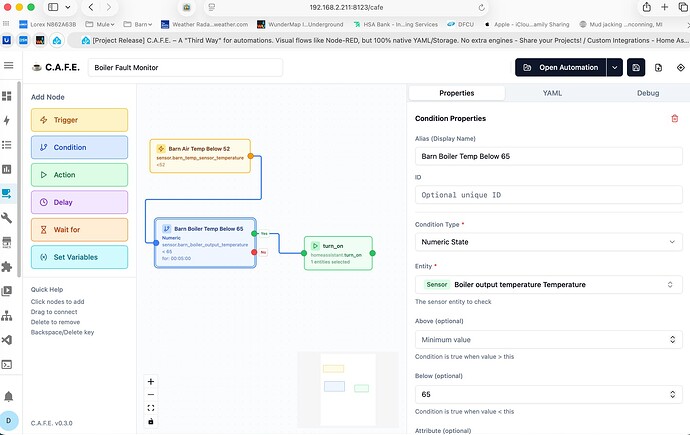Go back in Safari history
The width and height of the screenshot is (690, 435).
[91, 7]
